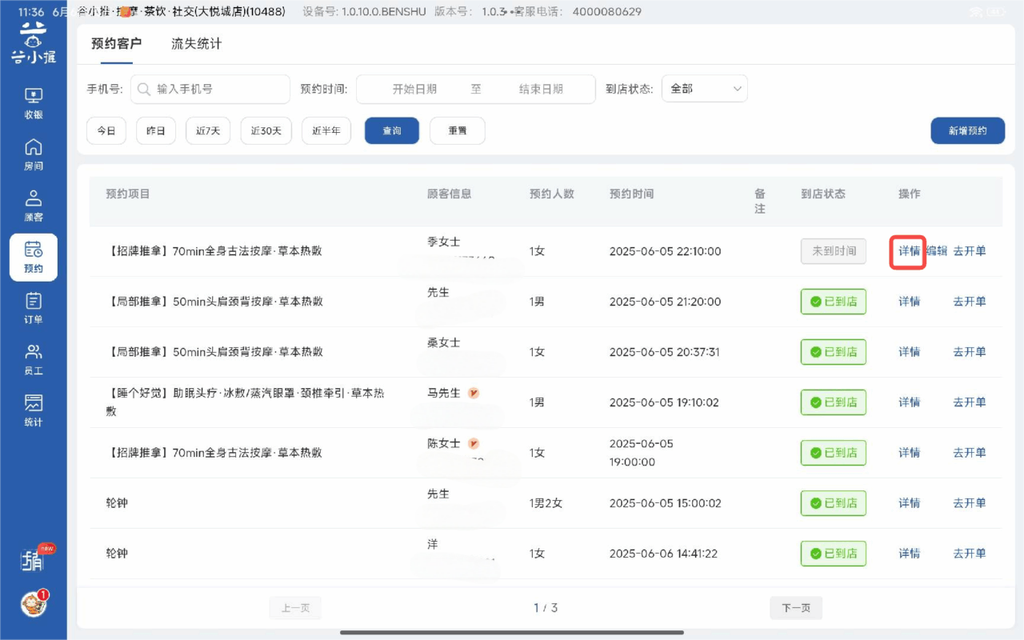Click 去开单 for the 21:20:00 reservation
This screenshot has height=640, width=1024.
click(x=969, y=302)
